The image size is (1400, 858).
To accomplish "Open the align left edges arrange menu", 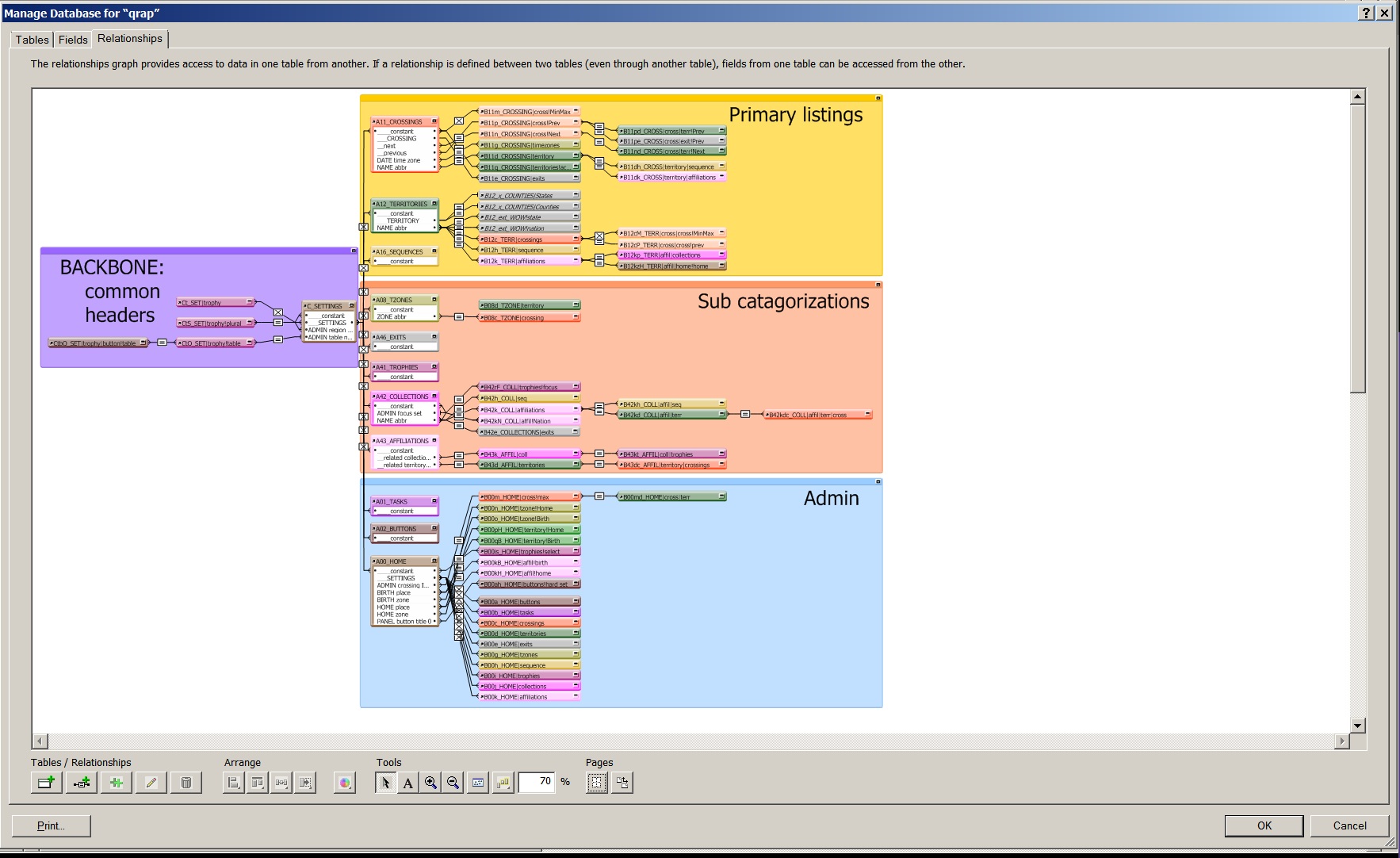I will click(233, 783).
